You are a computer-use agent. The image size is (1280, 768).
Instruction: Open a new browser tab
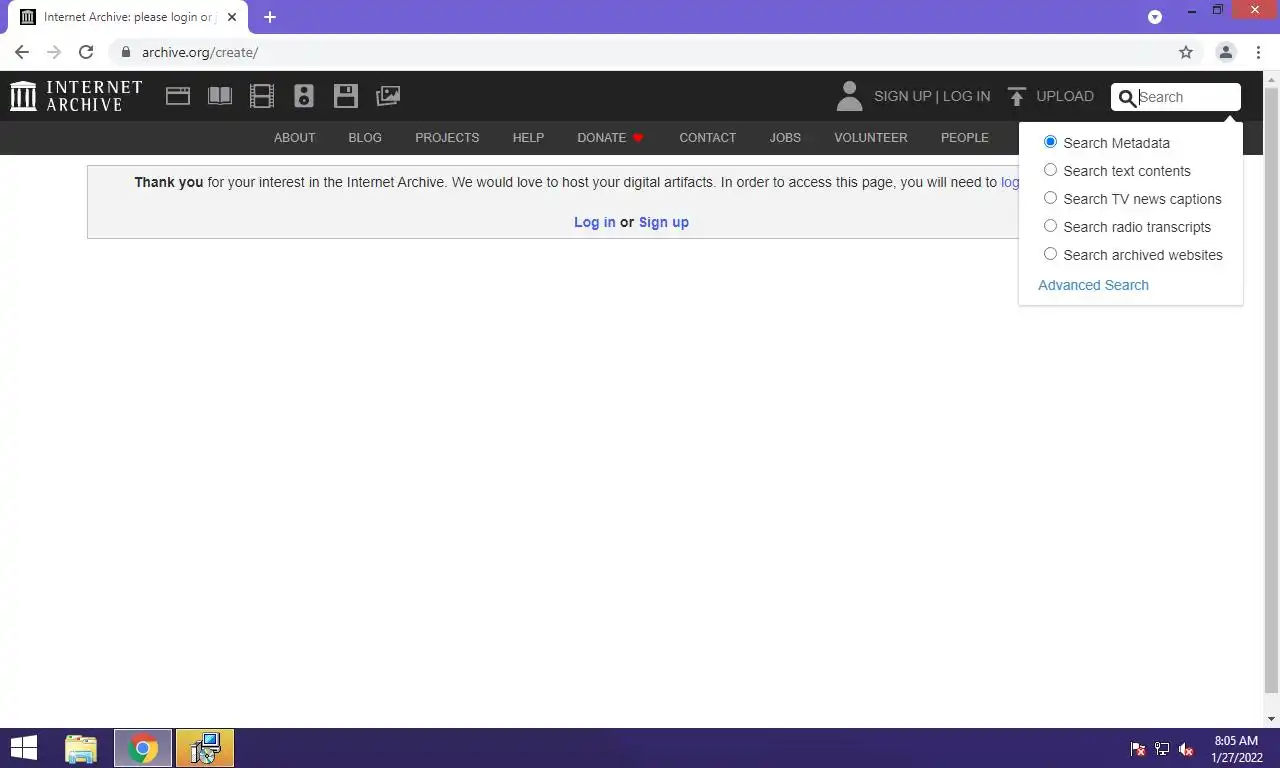[x=270, y=17]
